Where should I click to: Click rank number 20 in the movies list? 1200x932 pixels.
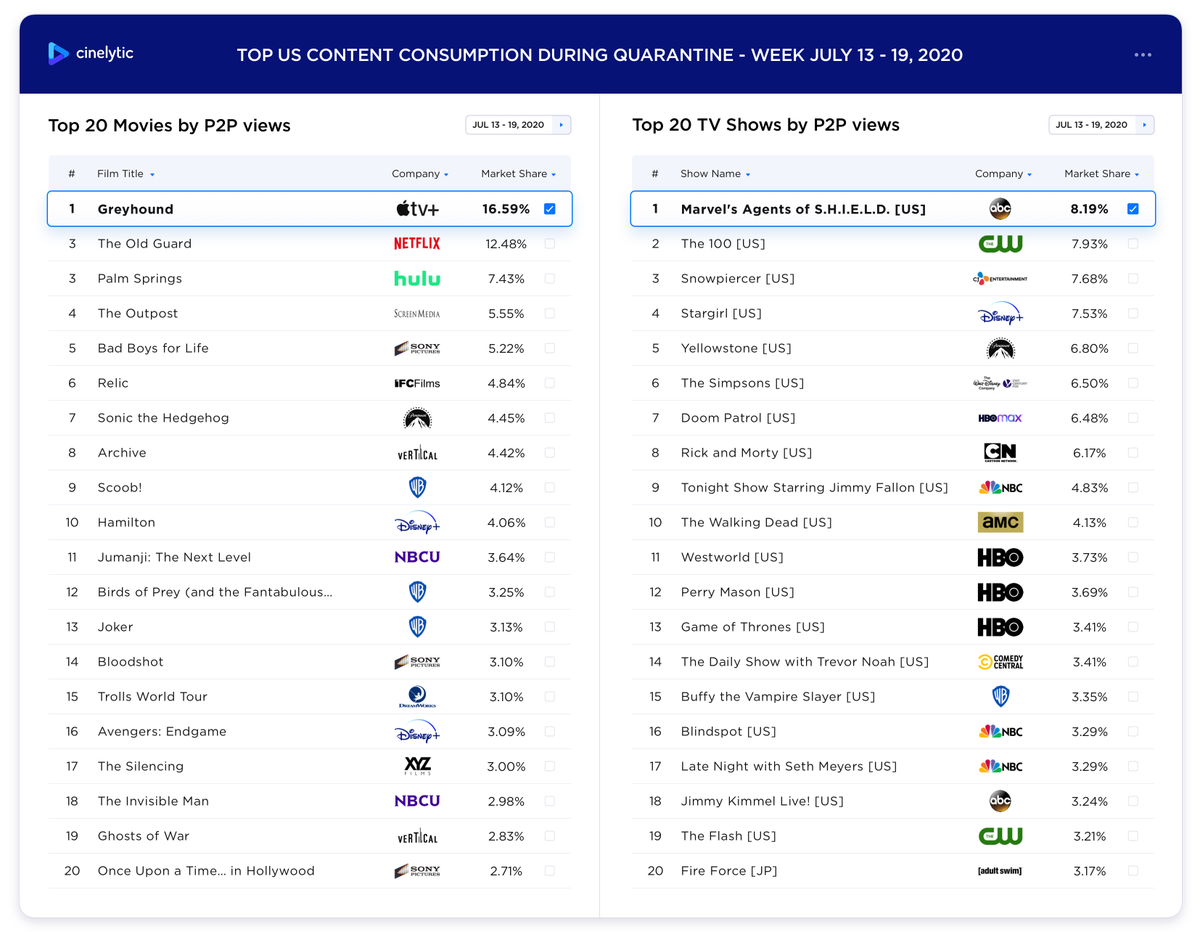pos(72,871)
